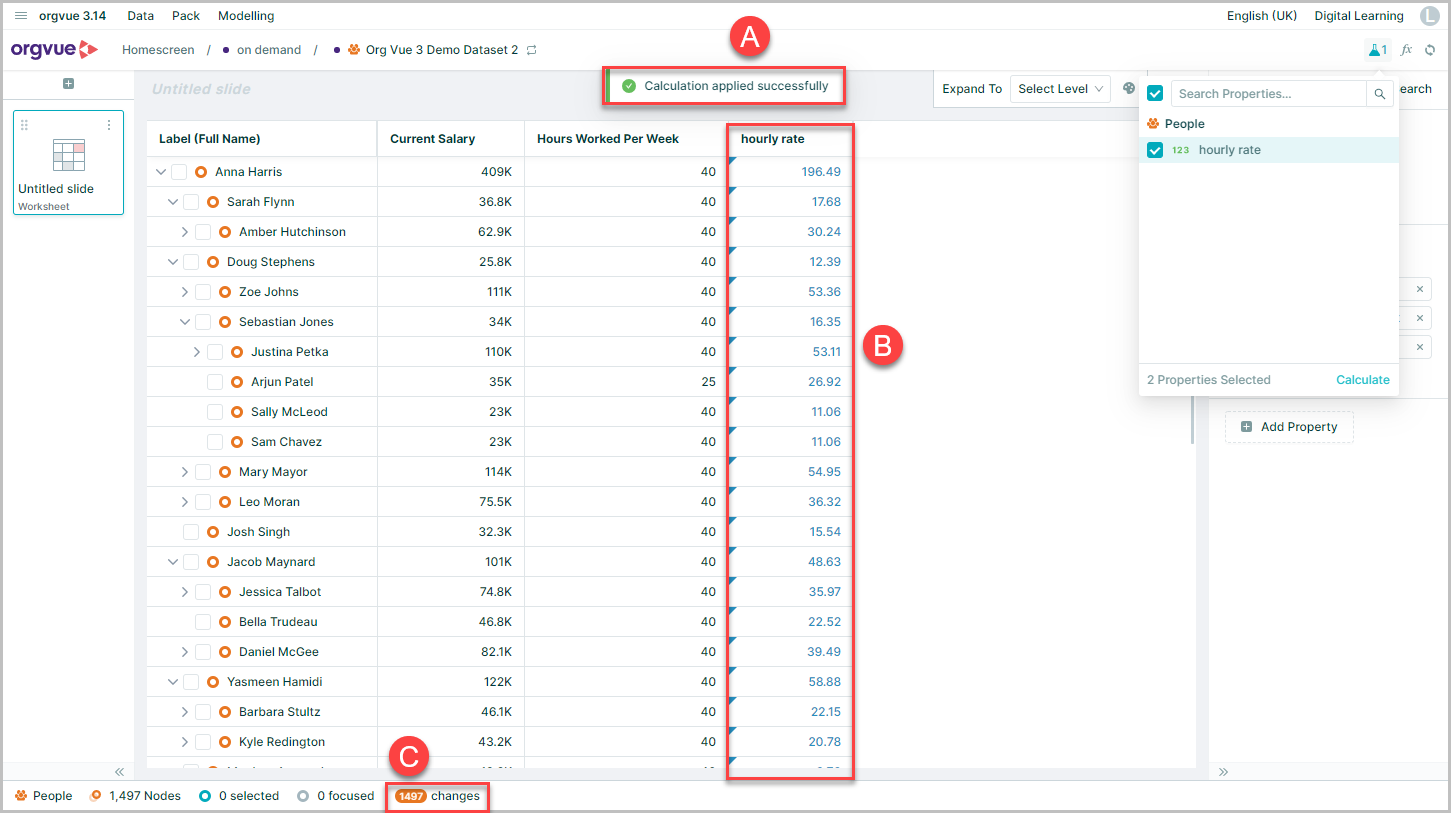Open the colour palette icon
The image size is (1451, 813).
point(1129,88)
